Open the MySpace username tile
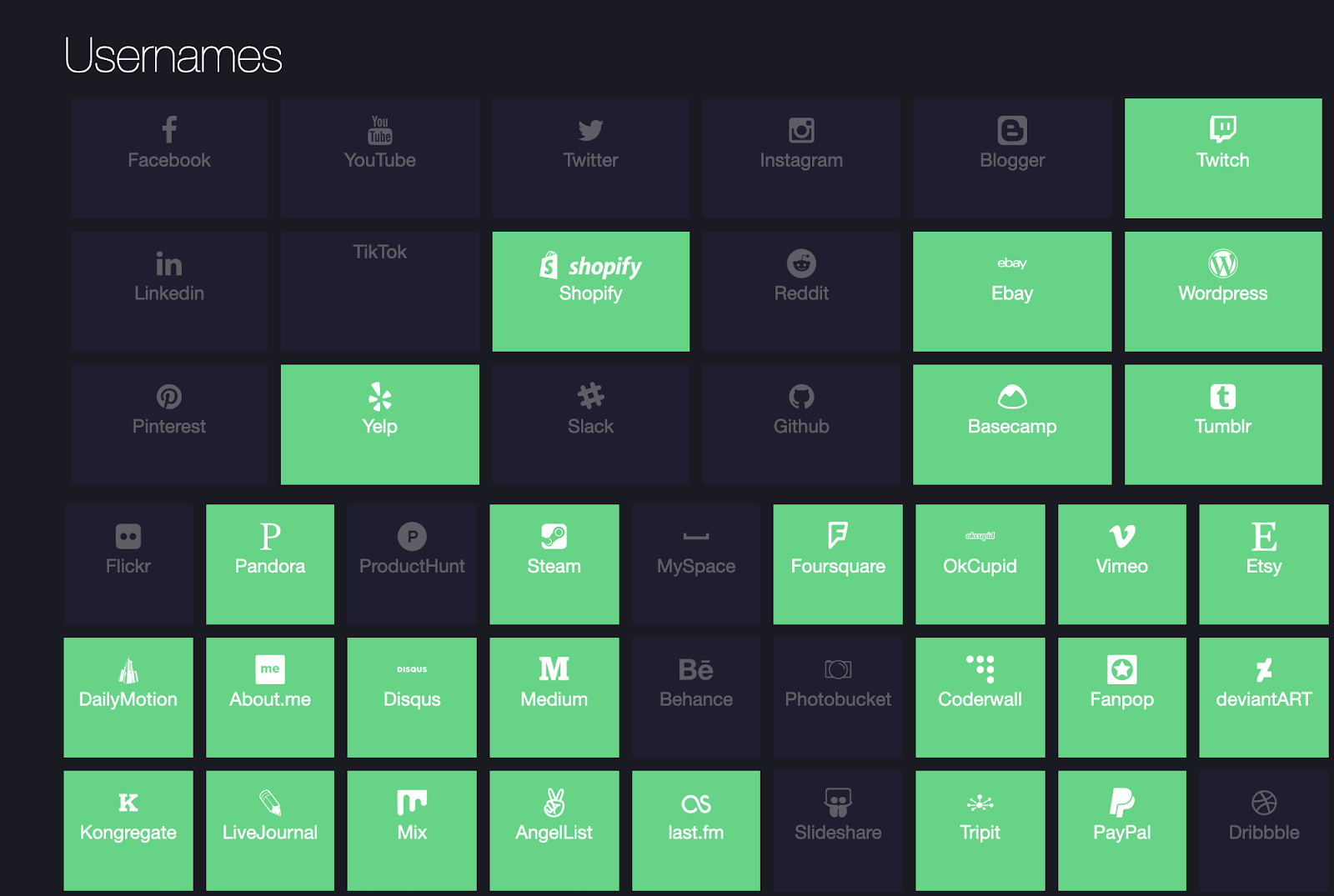Image resolution: width=1334 pixels, height=896 pixels. coord(696,564)
